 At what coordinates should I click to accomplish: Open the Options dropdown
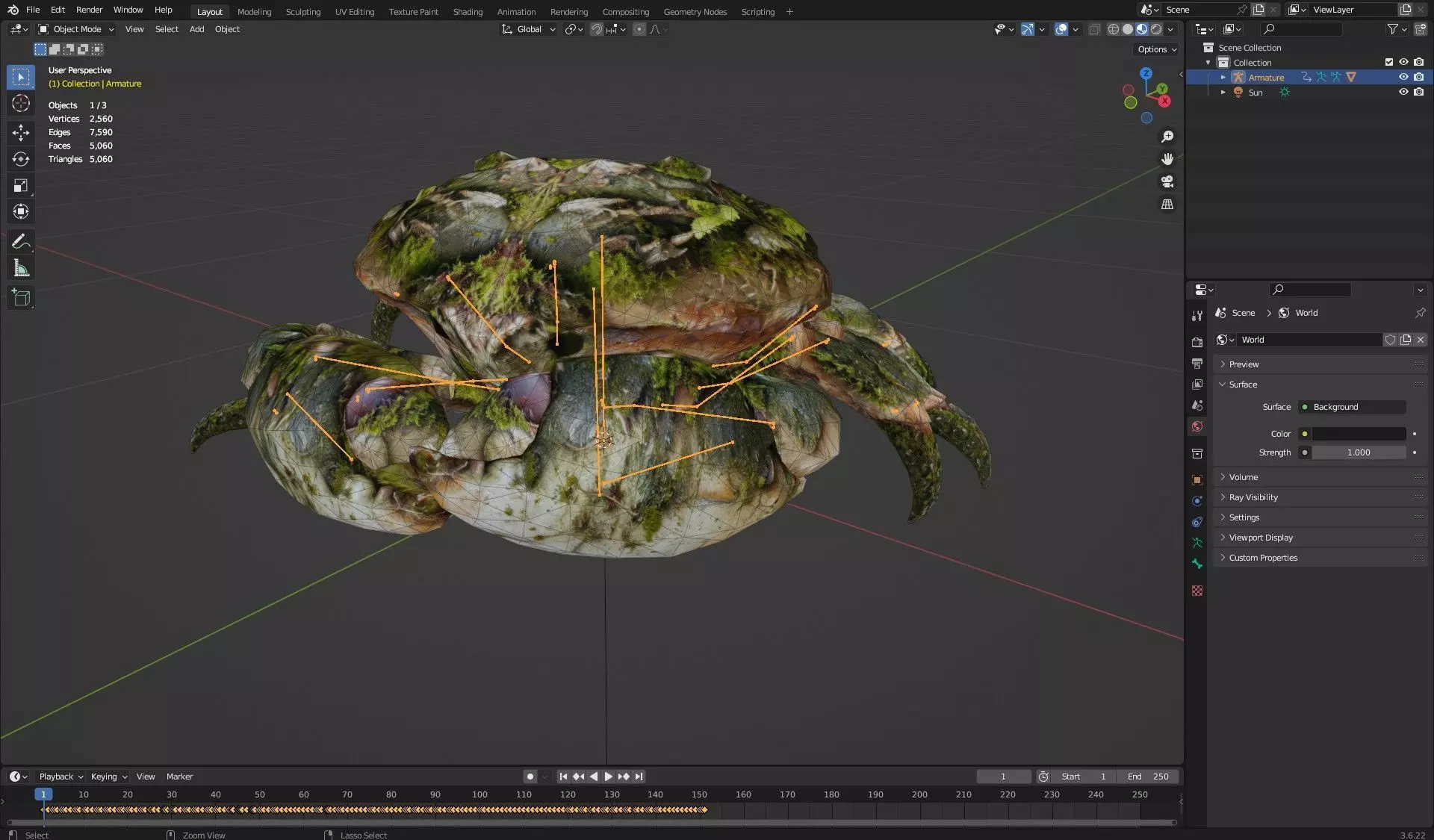1156,49
